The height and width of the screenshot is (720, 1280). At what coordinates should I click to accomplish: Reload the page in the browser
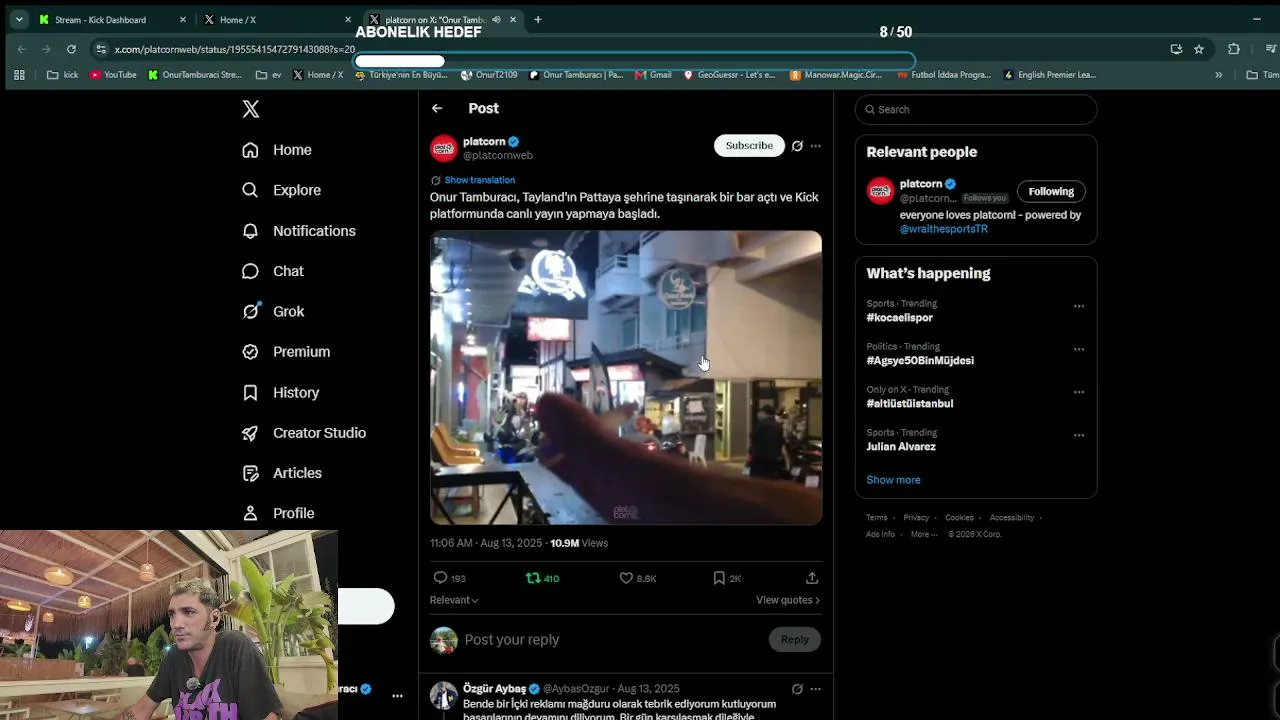[x=71, y=49]
